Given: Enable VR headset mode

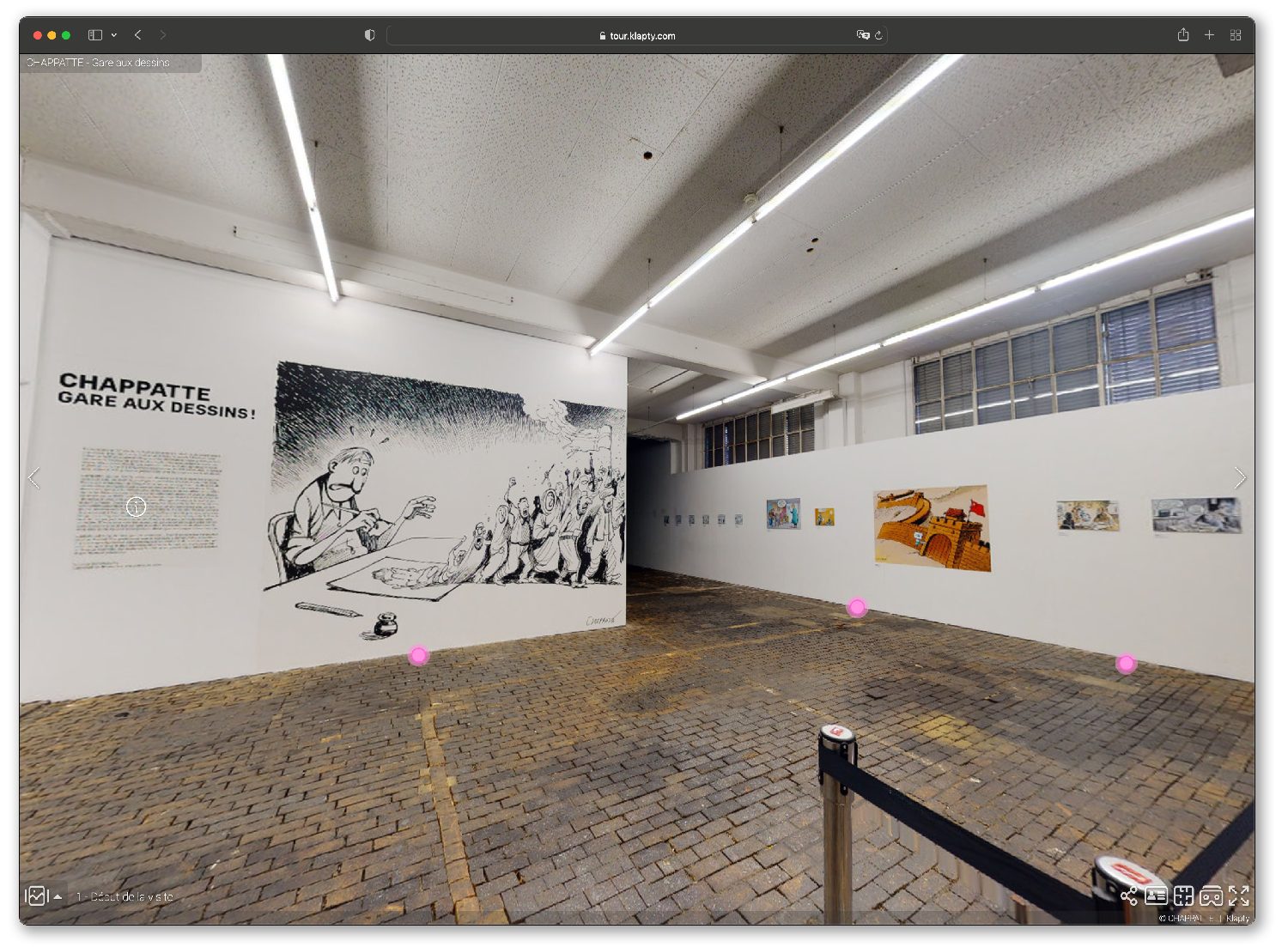Looking at the screenshot, I should click(1211, 896).
